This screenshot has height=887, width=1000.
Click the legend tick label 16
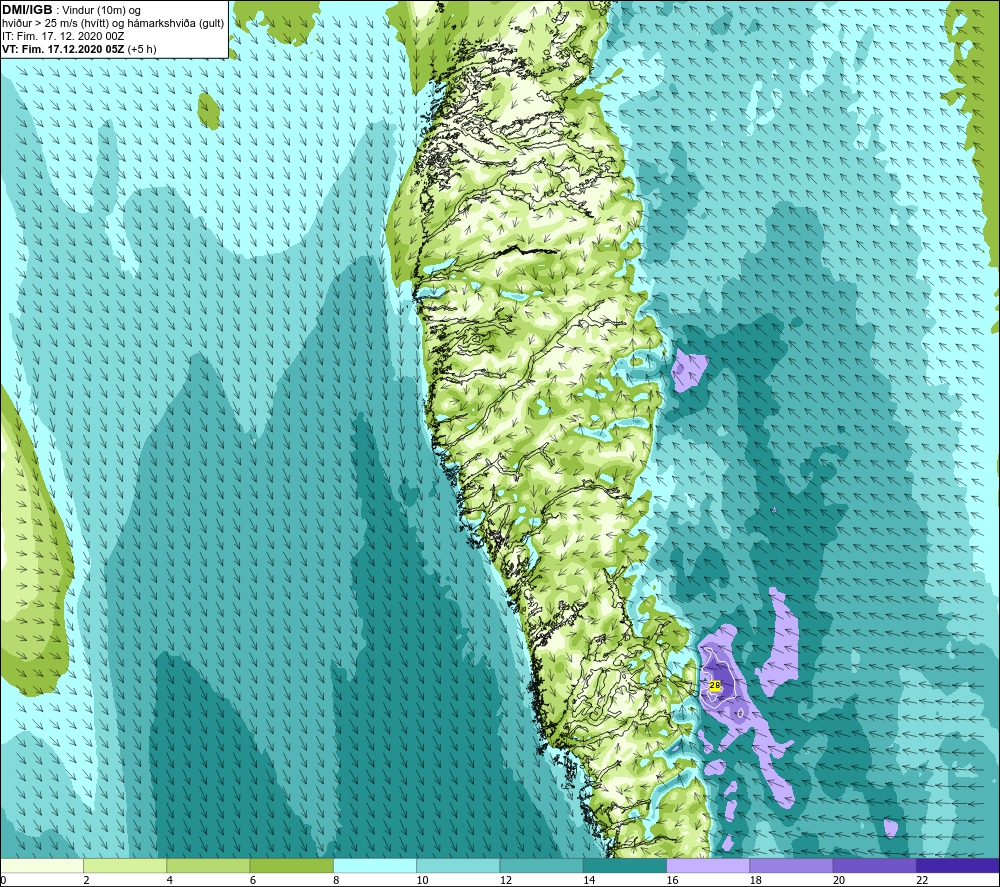[x=672, y=880]
